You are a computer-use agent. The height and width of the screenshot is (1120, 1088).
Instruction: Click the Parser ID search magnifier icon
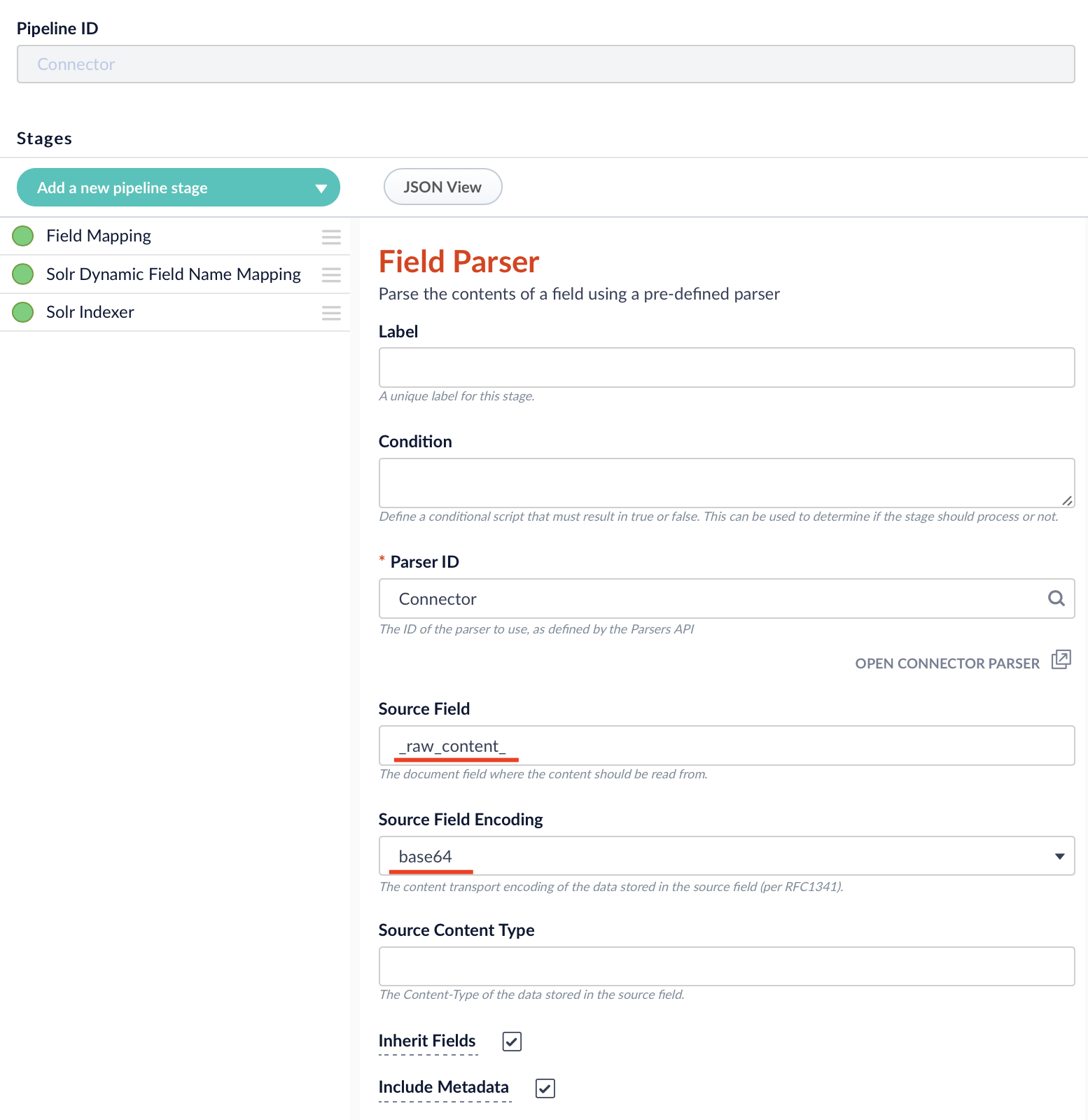tap(1056, 598)
